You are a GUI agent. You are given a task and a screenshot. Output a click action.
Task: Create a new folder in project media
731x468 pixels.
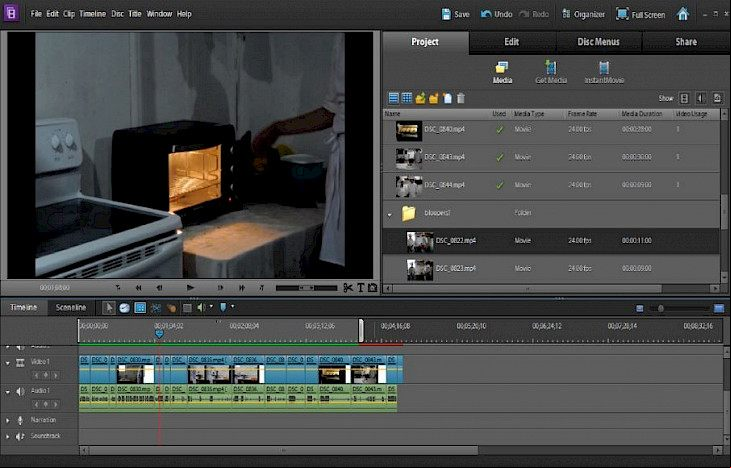[x=434, y=98]
